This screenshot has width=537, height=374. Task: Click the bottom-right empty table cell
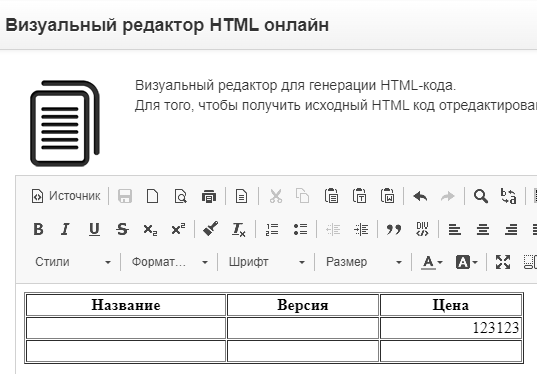tap(451, 351)
